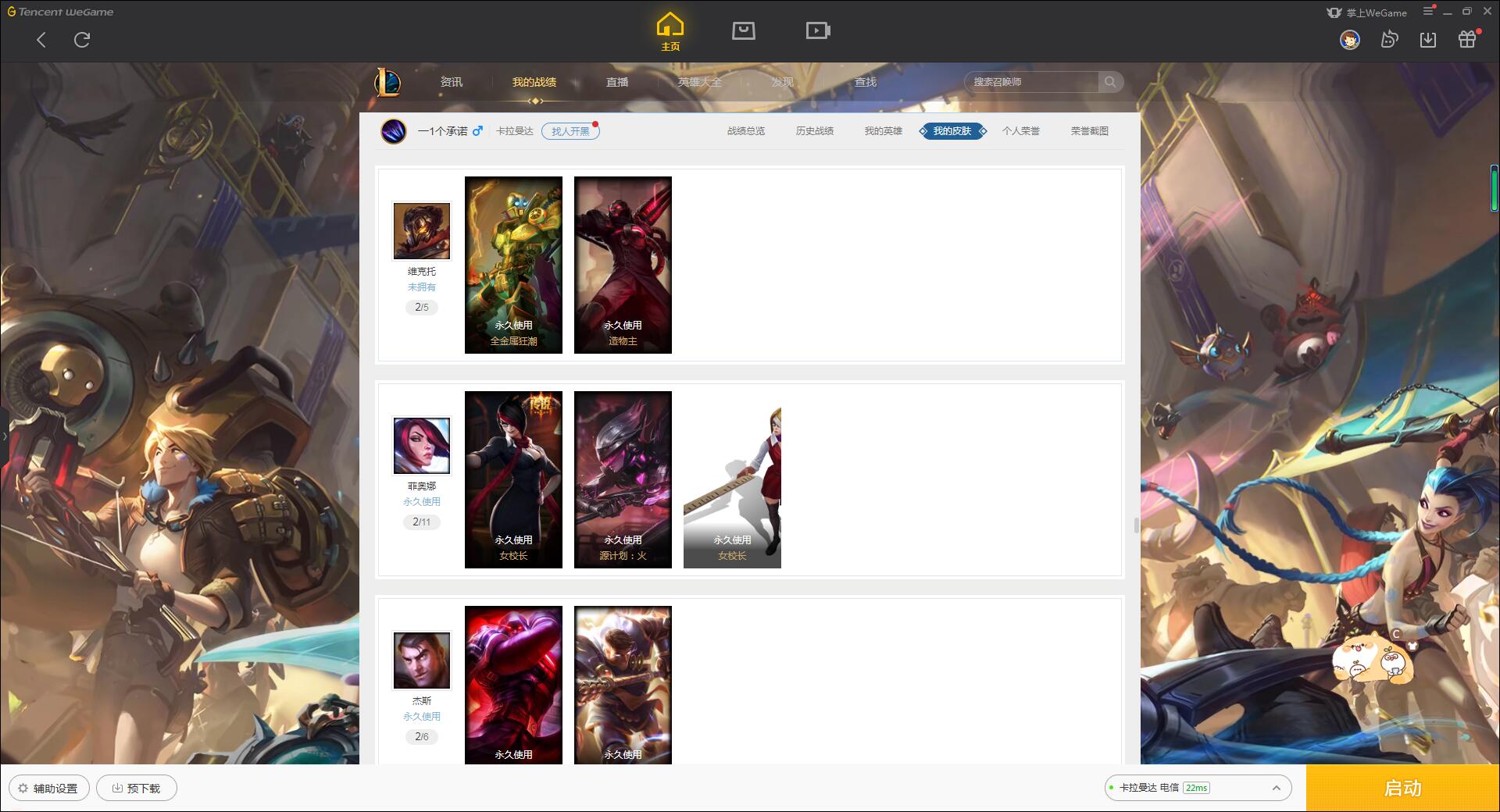Open the friends chat bubble icon
Screen dimensions: 1500x812
[x=1389, y=40]
